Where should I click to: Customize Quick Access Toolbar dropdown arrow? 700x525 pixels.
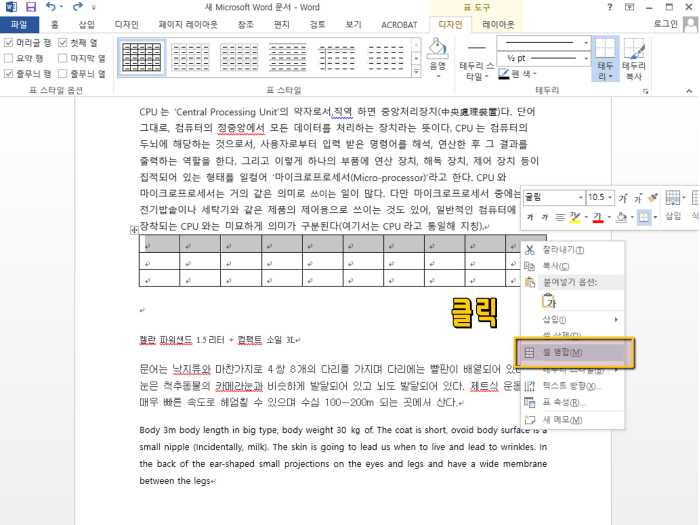pos(94,7)
